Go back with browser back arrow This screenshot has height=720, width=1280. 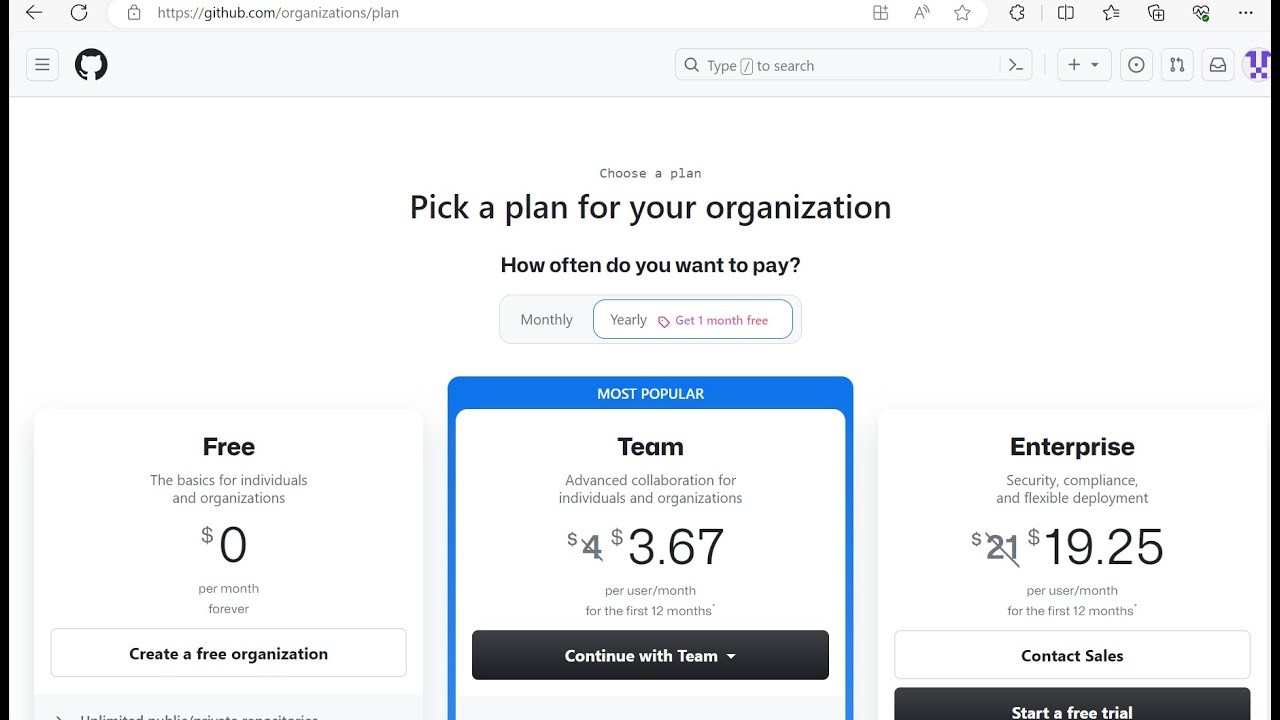pos(34,13)
